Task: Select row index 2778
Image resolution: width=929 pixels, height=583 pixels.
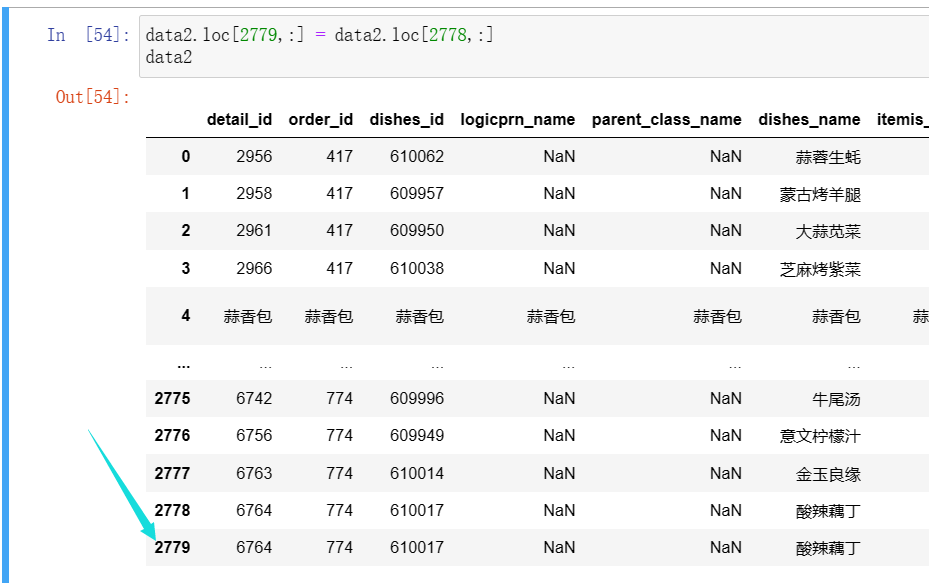Action: tap(172, 510)
